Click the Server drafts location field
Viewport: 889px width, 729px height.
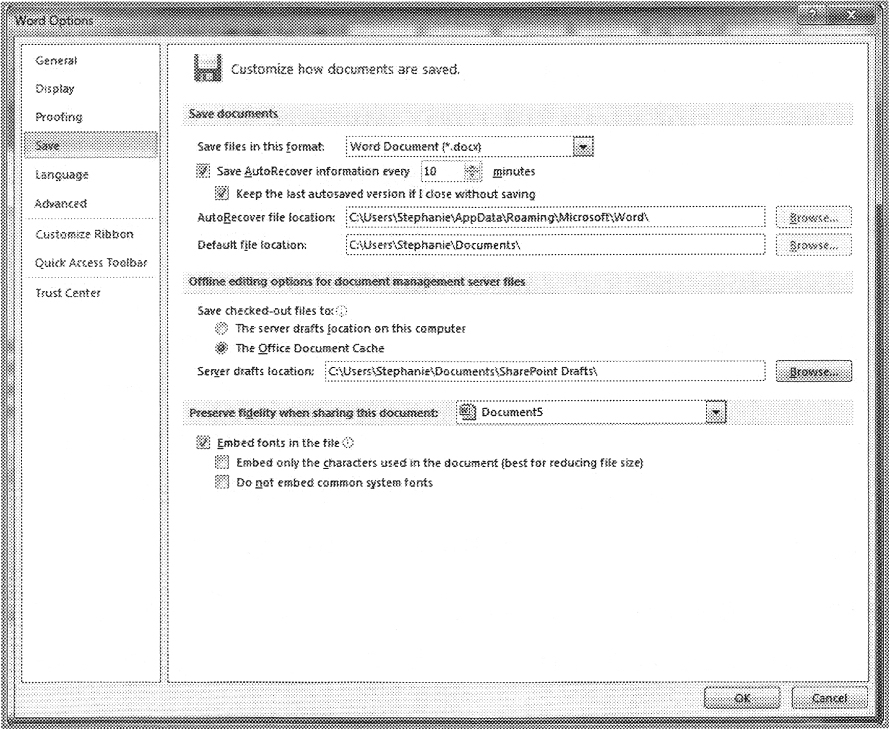(x=545, y=371)
